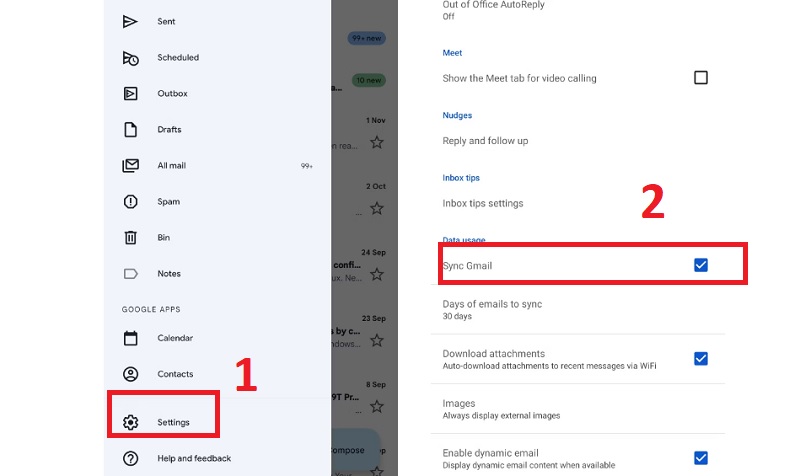This screenshot has height=476, width=800.
Task: Click Always display external images text
Action: point(501,416)
